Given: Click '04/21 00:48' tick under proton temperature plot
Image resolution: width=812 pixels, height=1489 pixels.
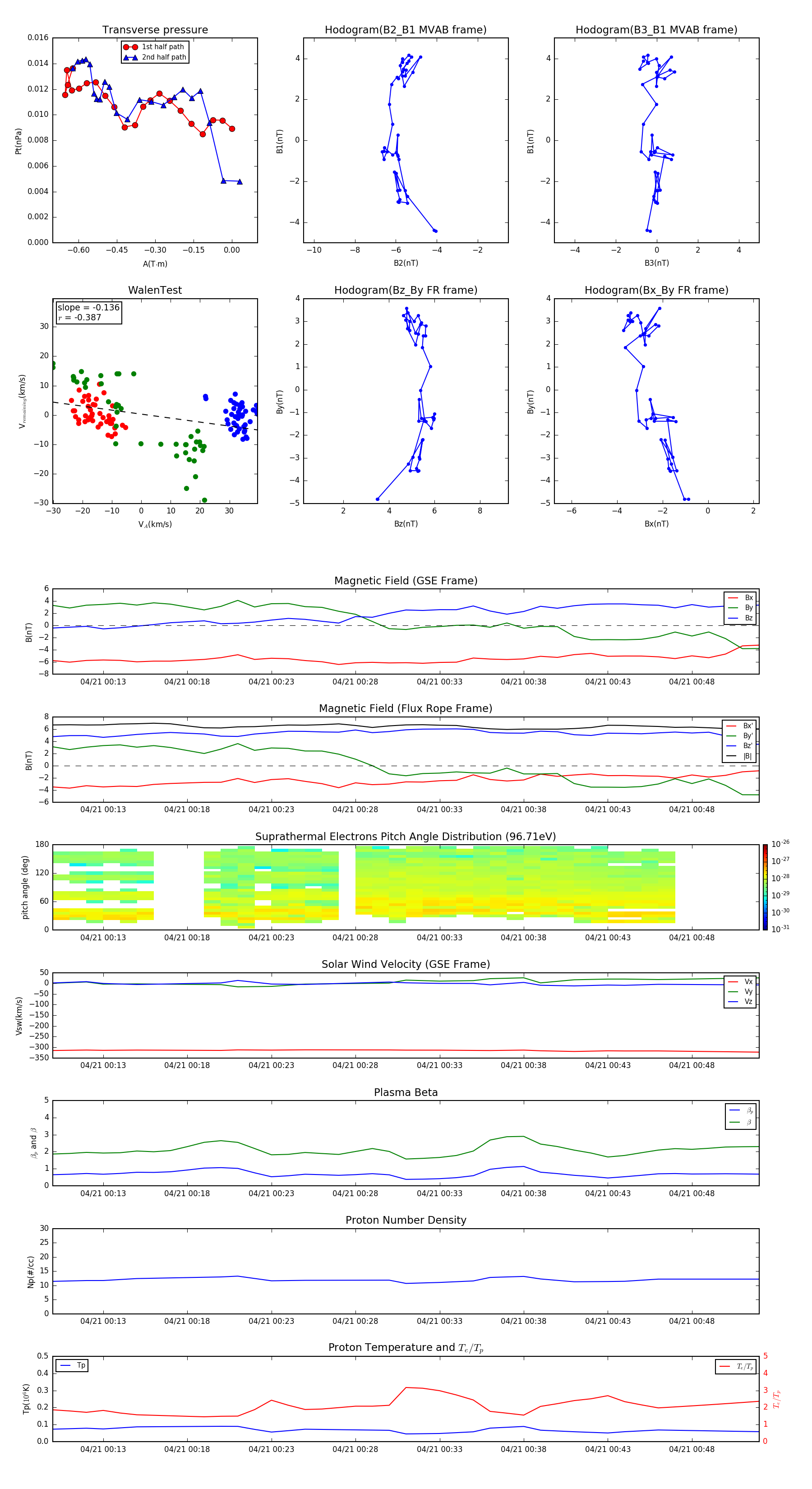Looking at the screenshot, I should click(692, 1449).
